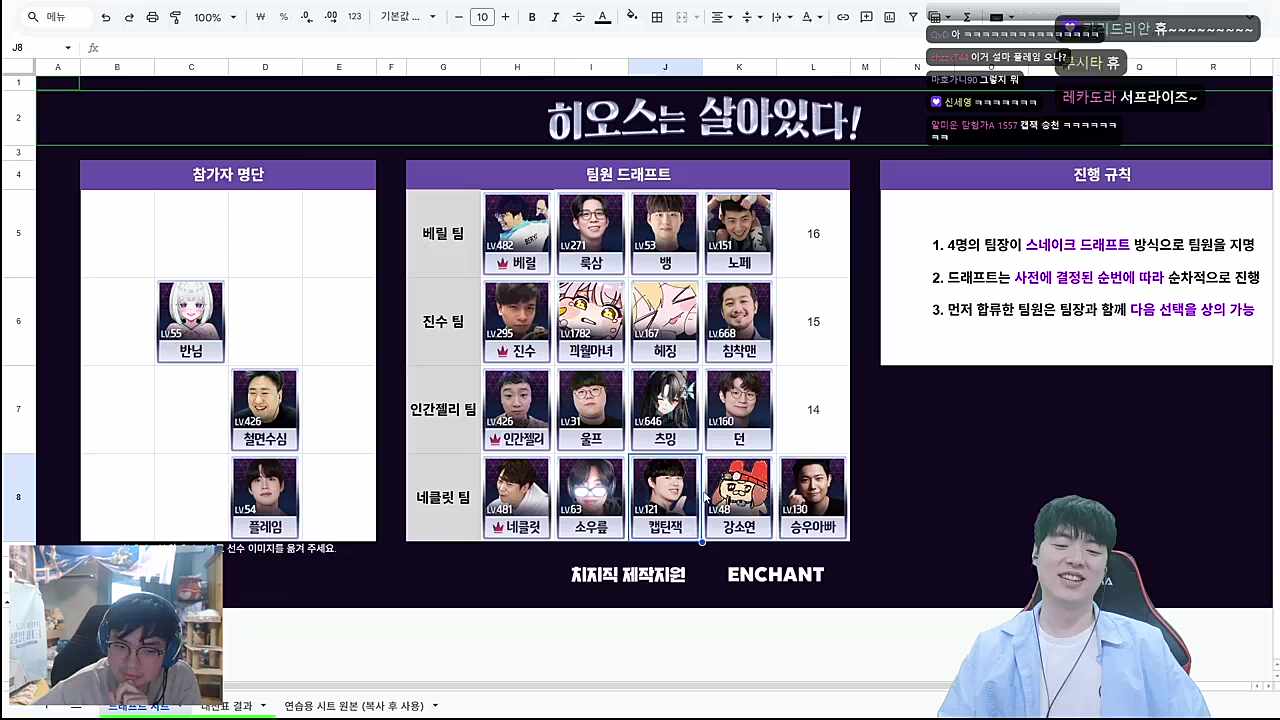This screenshot has width=1280, height=720.
Task: Select column J header
Action: click(x=665, y=67)
